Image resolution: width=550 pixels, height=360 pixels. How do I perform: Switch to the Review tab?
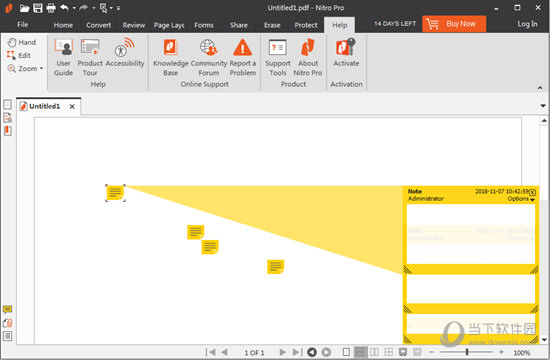click(134, 25)
